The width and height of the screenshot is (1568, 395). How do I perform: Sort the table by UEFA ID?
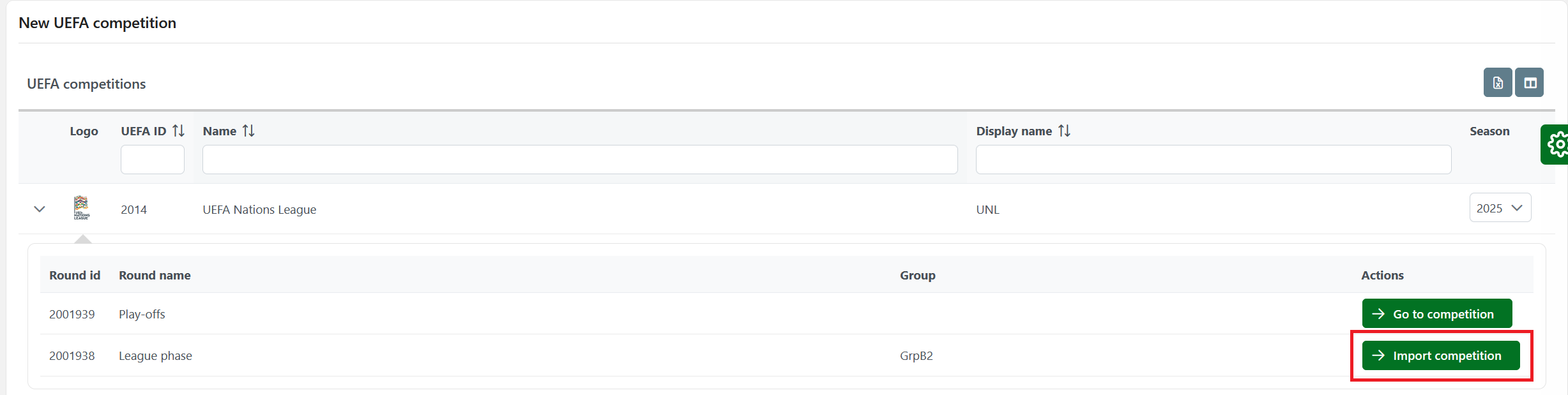pos(178,131)
